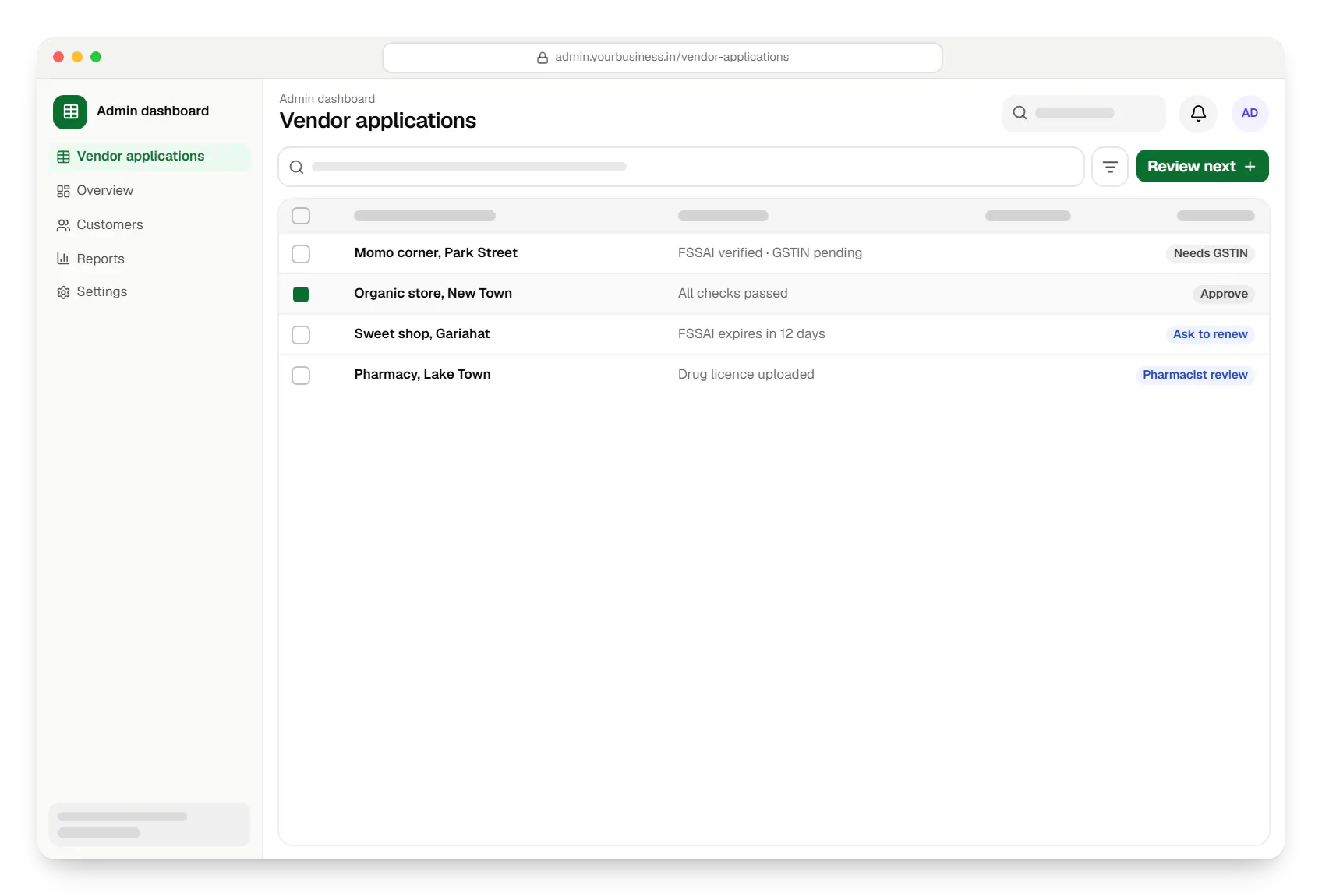
Task: Click the browser address bar URL
Action: coord(663,58)
